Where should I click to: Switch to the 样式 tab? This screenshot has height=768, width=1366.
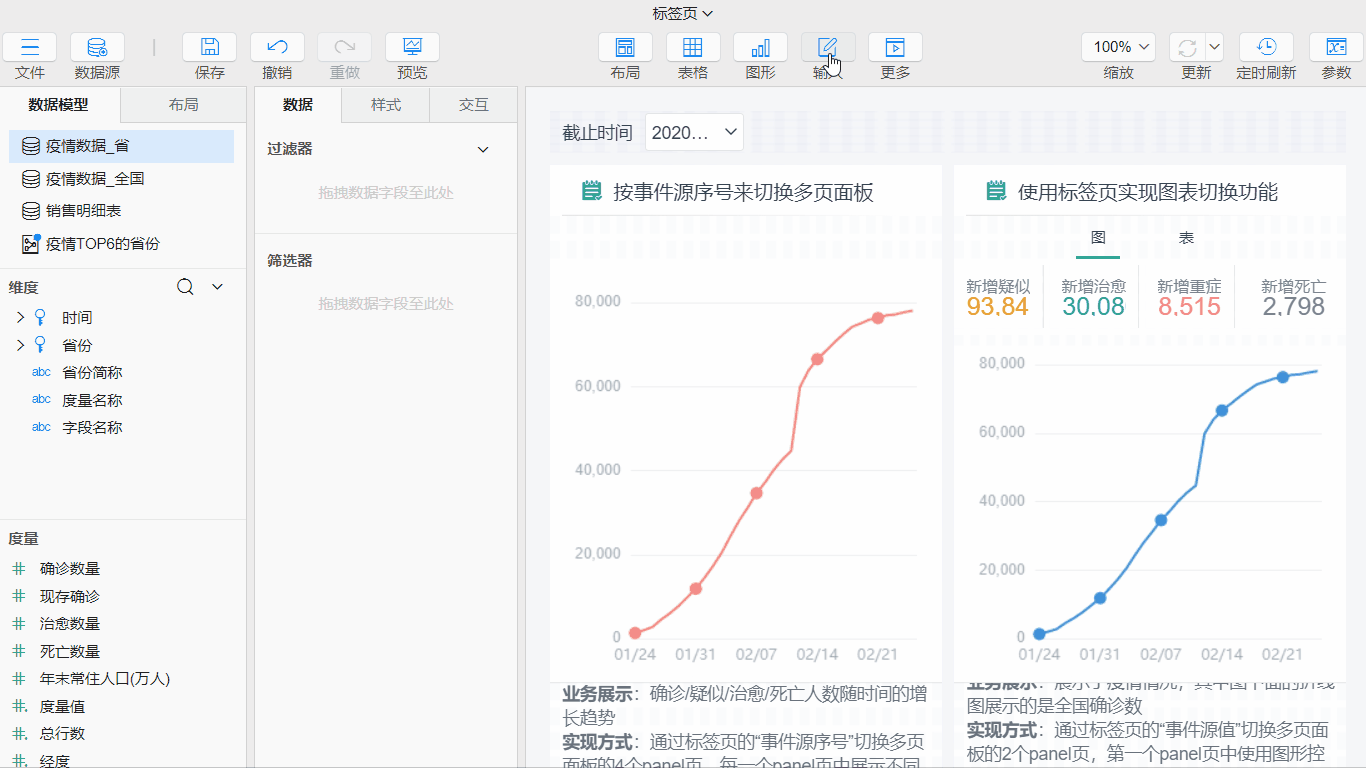click(386, 105)
